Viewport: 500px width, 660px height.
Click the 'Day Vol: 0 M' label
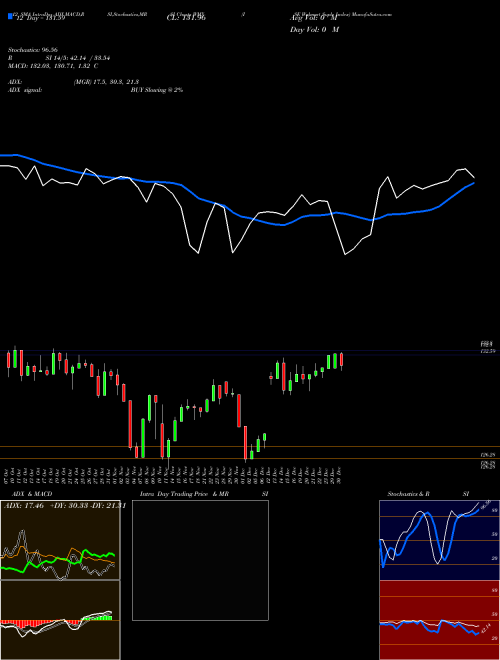pyautogui.click(x=314, y=29)
